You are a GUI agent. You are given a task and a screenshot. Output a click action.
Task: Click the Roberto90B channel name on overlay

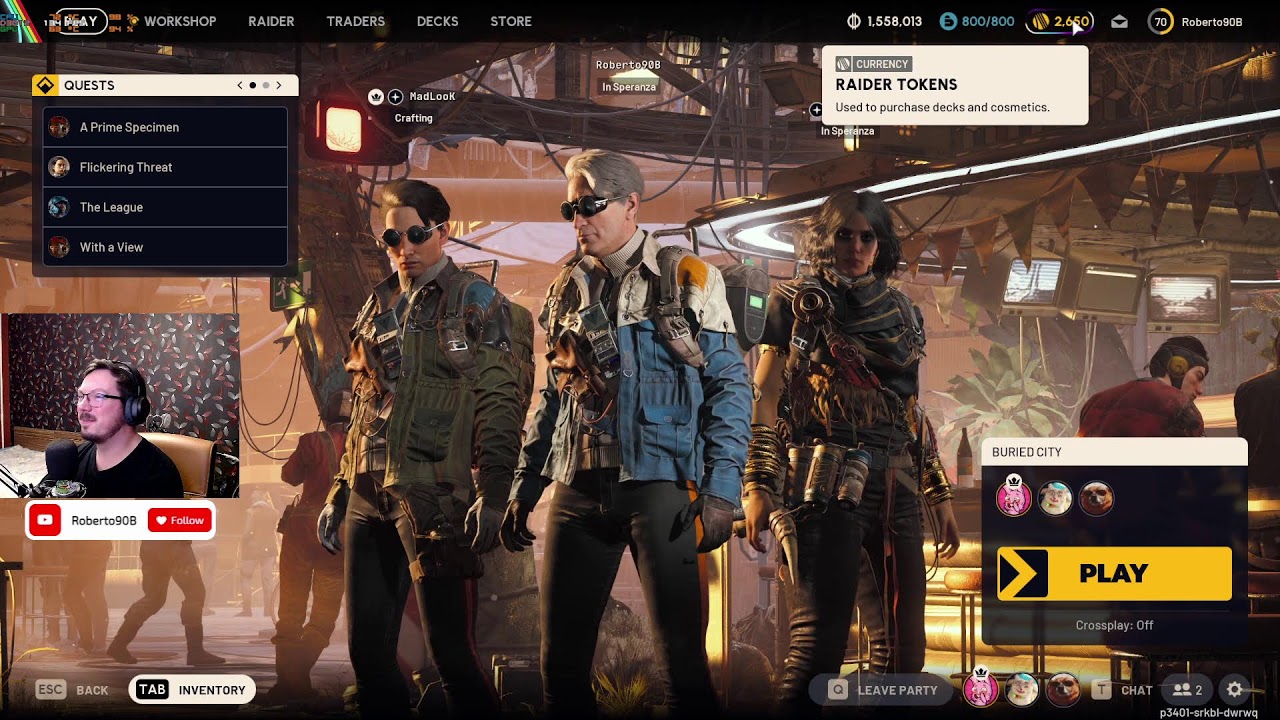pos(104,521)
